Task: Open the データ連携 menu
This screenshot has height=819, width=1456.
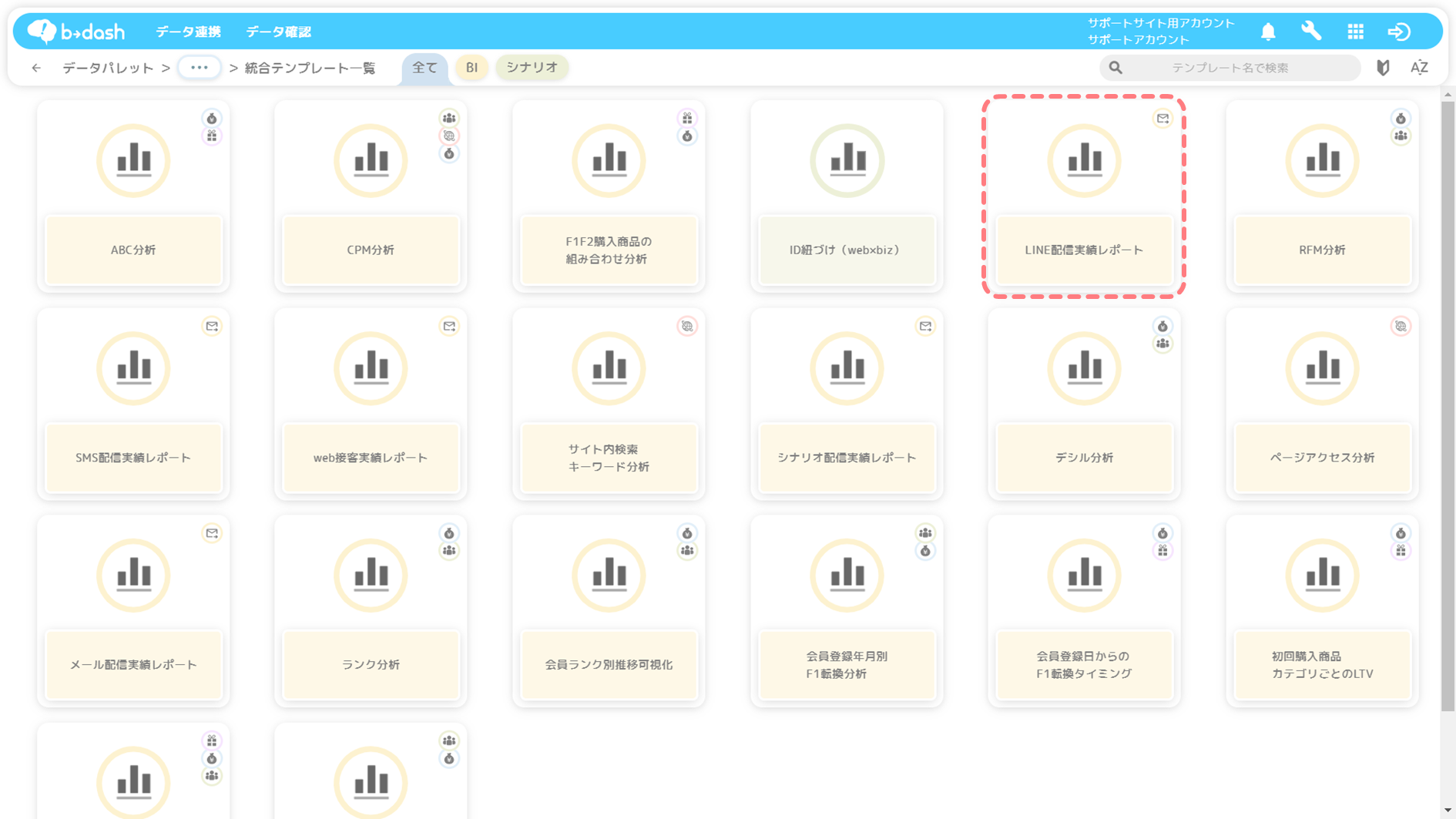Action: 188,32
